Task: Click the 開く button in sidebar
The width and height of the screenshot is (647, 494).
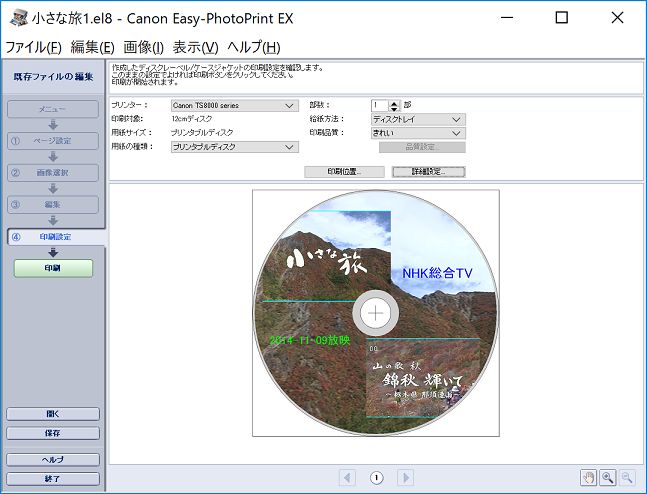Action: (53, 414)
